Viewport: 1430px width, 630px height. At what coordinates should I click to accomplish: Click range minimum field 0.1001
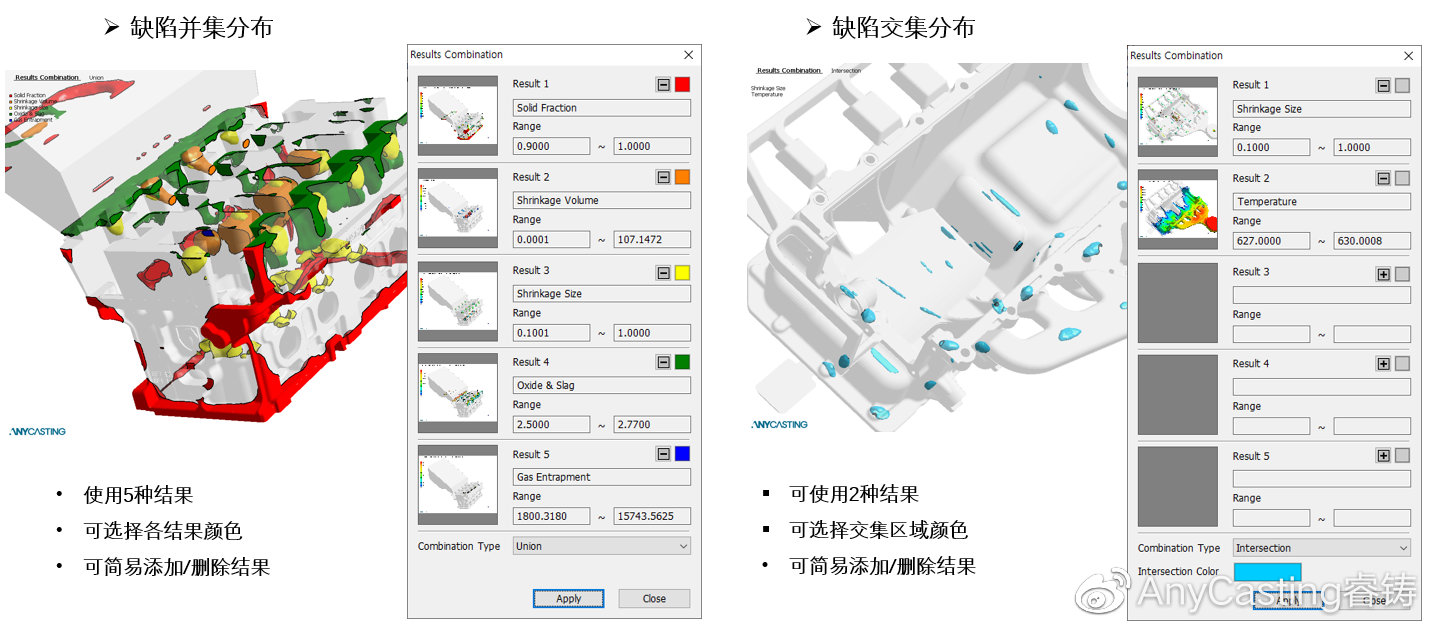click(551, 333)
